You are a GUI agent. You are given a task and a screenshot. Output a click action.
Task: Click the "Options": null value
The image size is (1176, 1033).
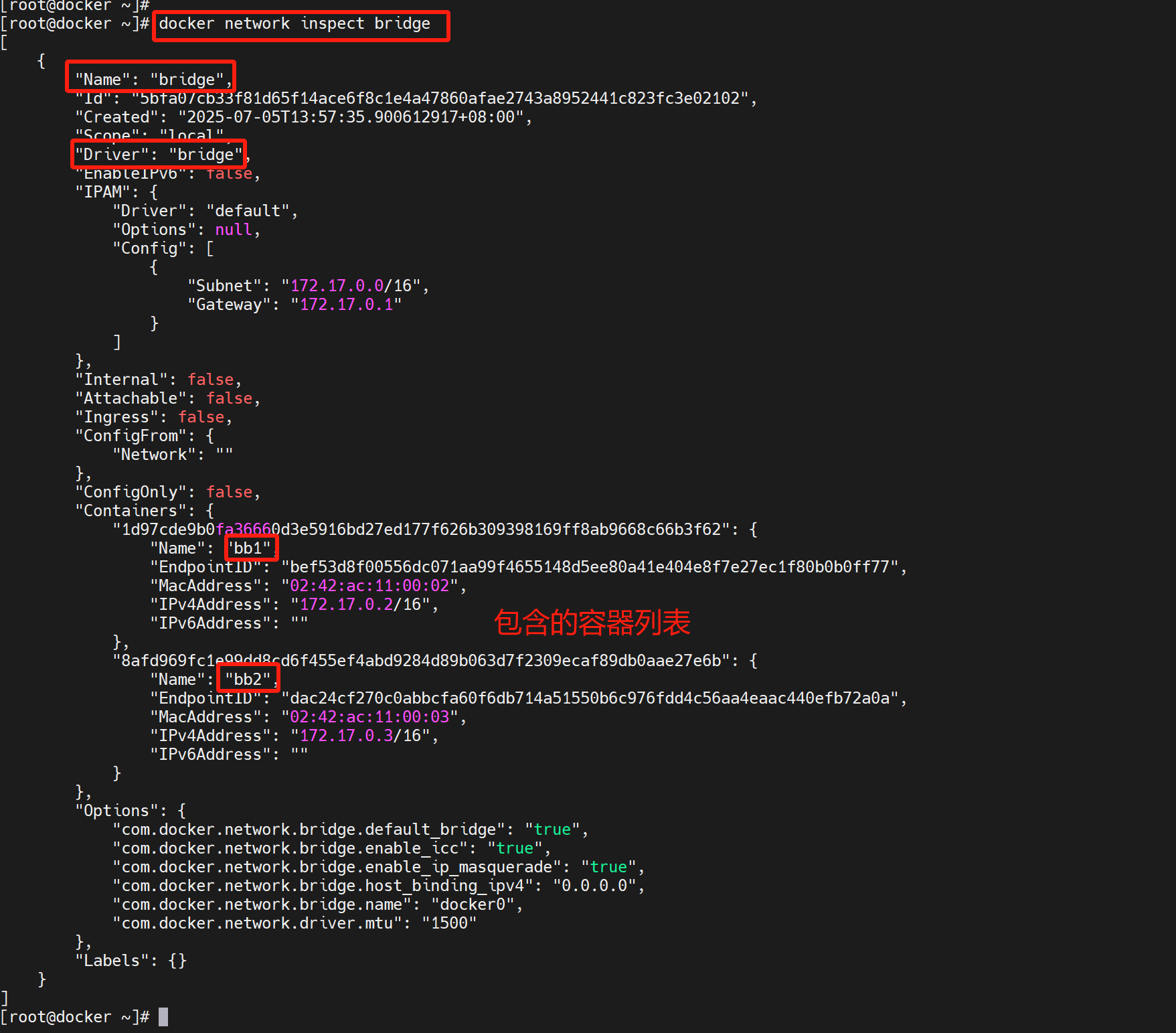233,230
